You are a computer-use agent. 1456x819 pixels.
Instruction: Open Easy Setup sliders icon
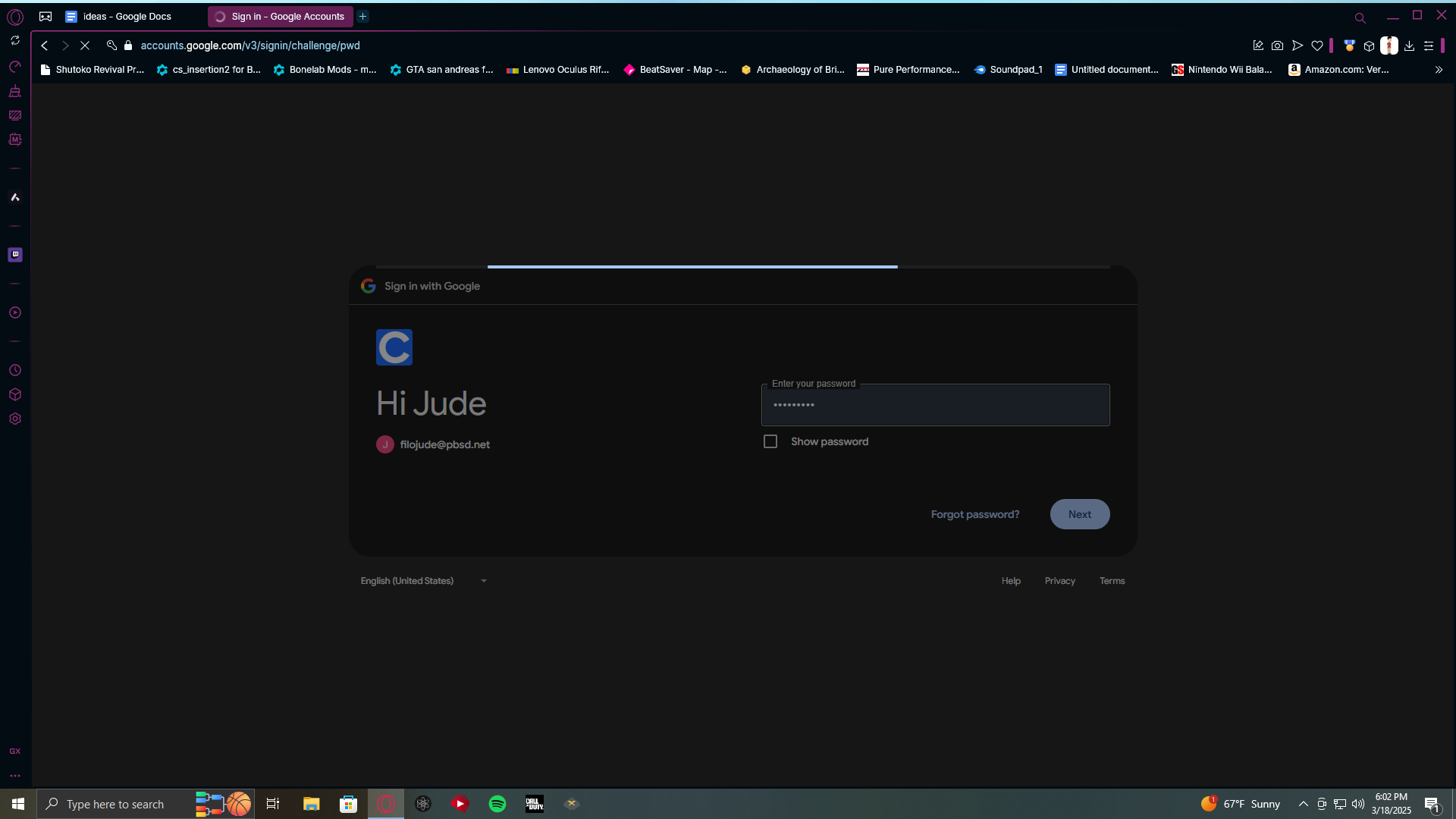click(x=1429, y=45)
